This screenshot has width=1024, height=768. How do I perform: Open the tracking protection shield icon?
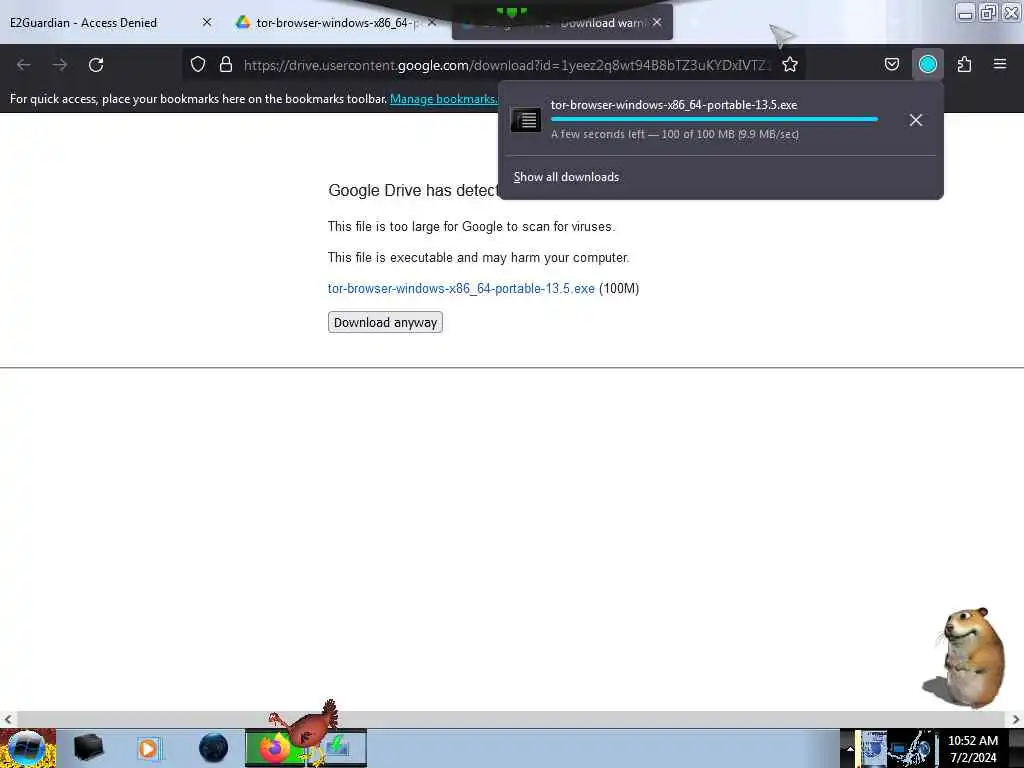[198, 64]
